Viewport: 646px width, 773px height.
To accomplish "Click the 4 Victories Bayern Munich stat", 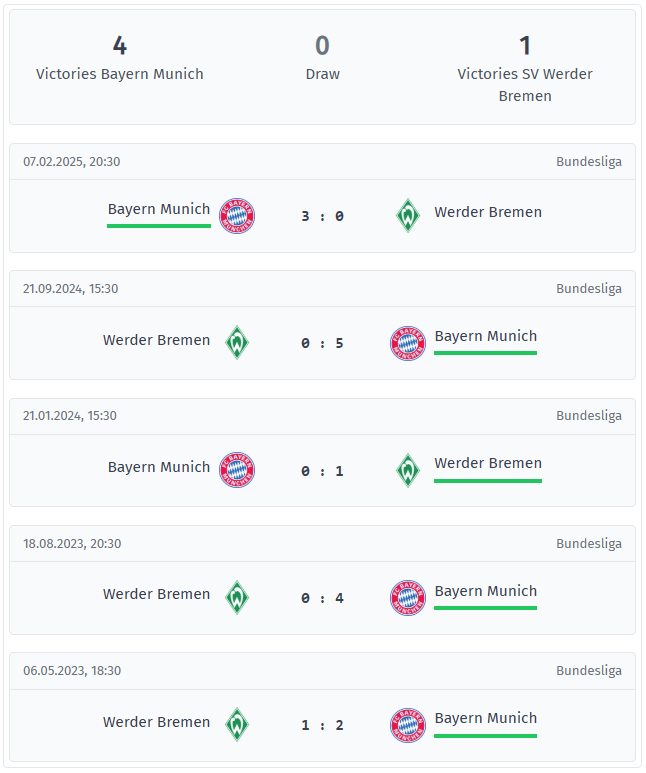I will click(x=120, y=59).
